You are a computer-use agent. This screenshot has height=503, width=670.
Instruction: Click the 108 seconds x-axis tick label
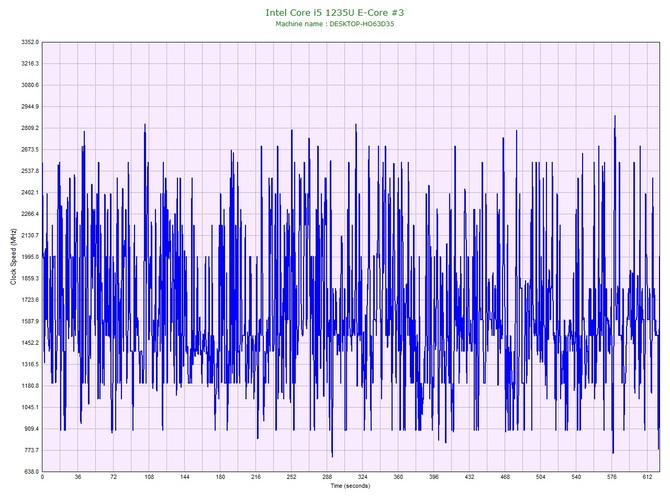[x=149, y=477]
